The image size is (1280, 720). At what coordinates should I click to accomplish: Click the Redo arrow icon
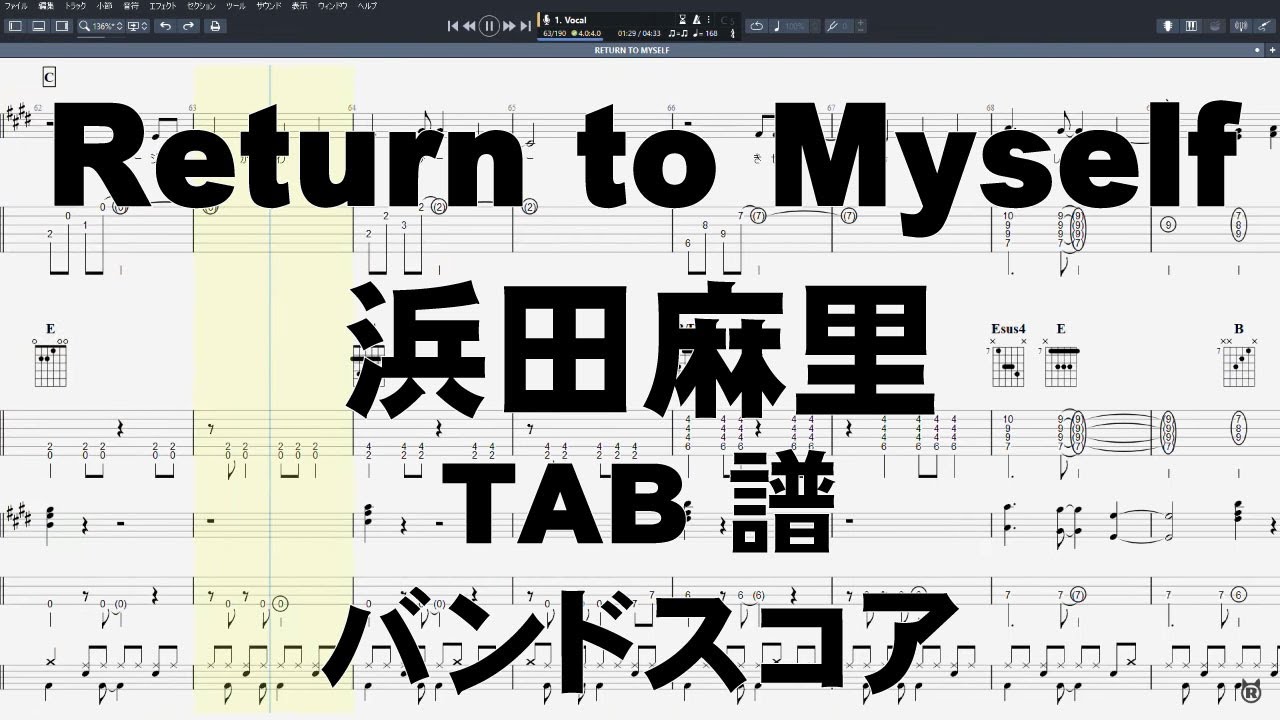click(x=189, y=26)
